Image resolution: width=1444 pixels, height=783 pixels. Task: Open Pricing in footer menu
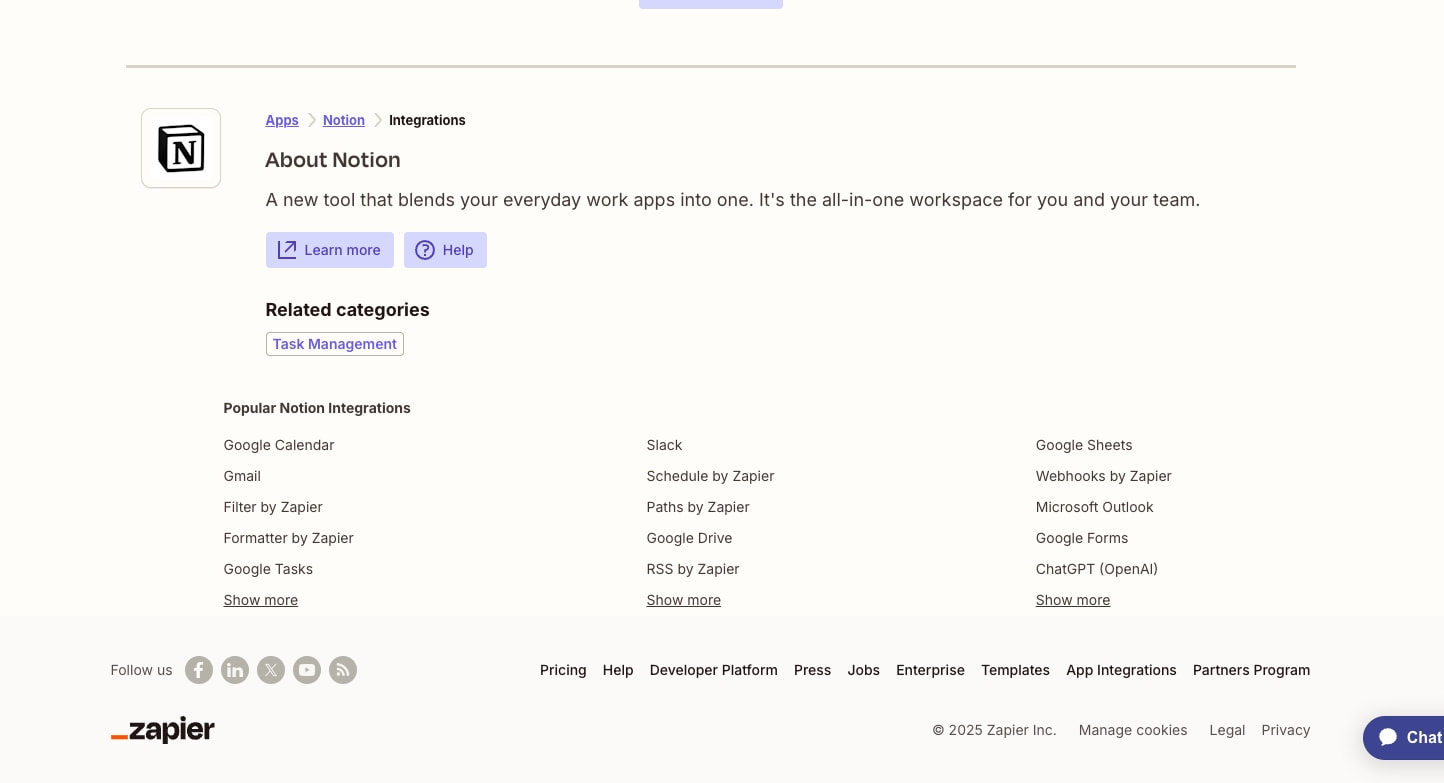pos(563,670)
